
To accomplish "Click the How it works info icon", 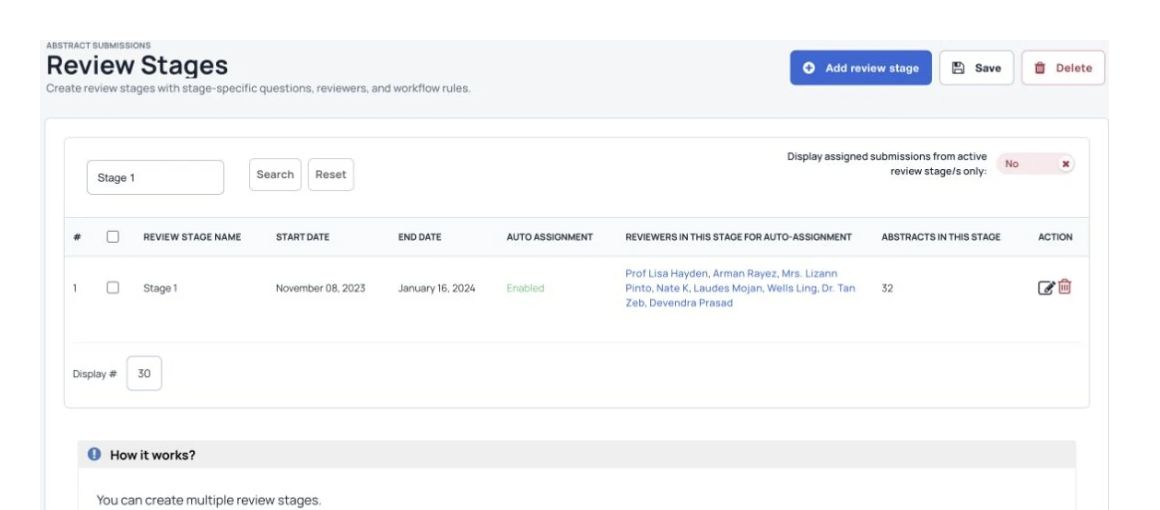I will coord(94,454).
